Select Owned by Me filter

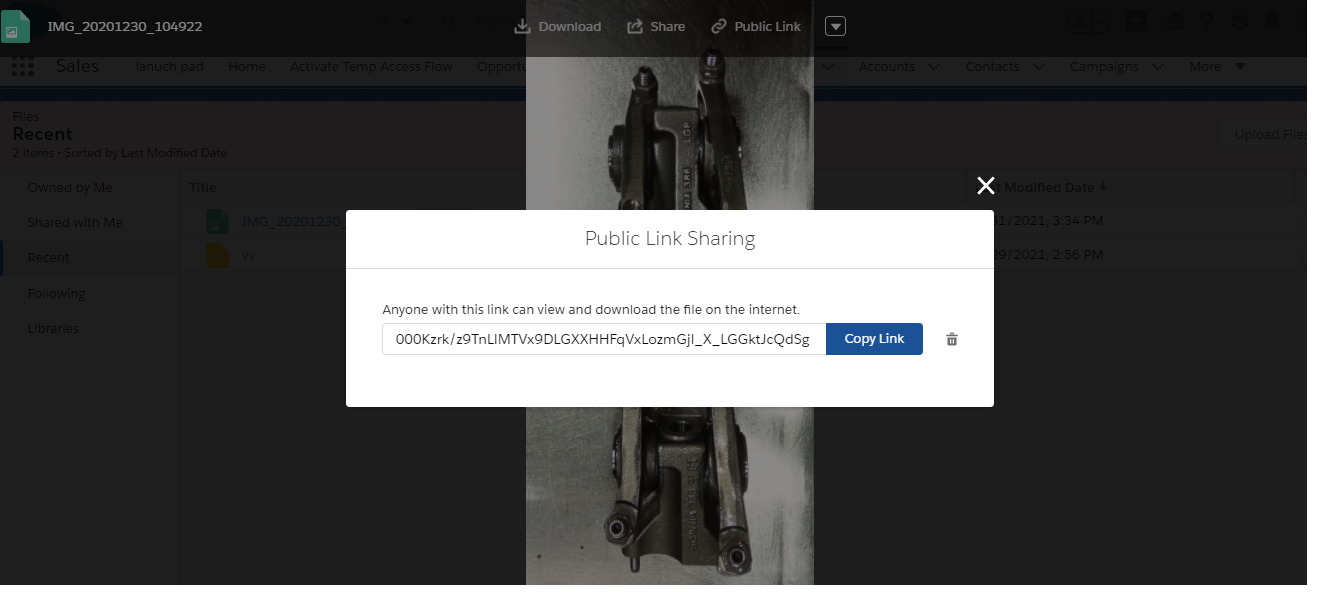70,187
